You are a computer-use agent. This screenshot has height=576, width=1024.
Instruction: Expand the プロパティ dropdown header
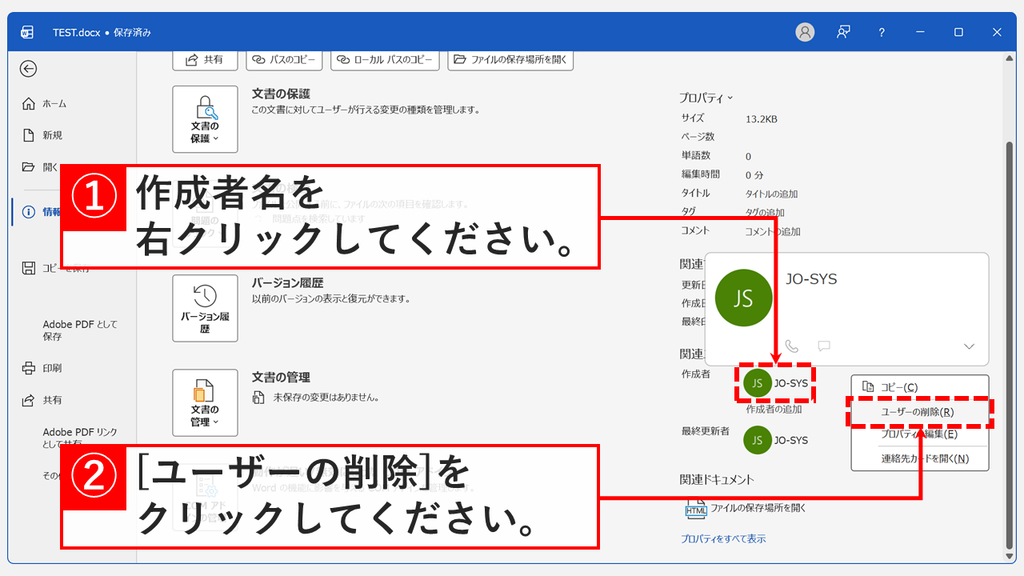[x=706, y=98]
